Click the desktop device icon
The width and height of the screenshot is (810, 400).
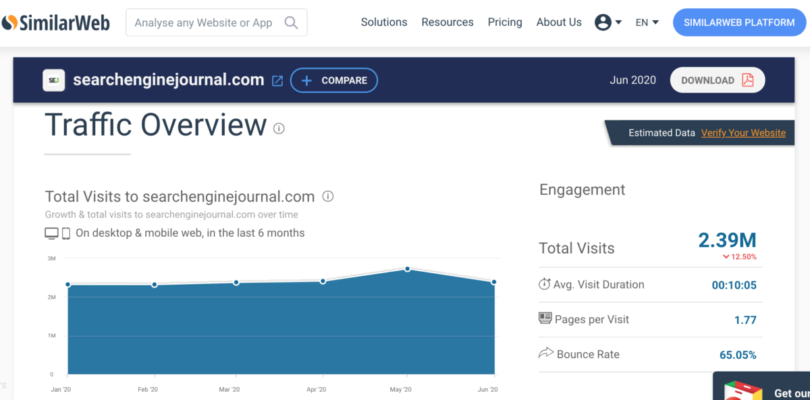52,234
